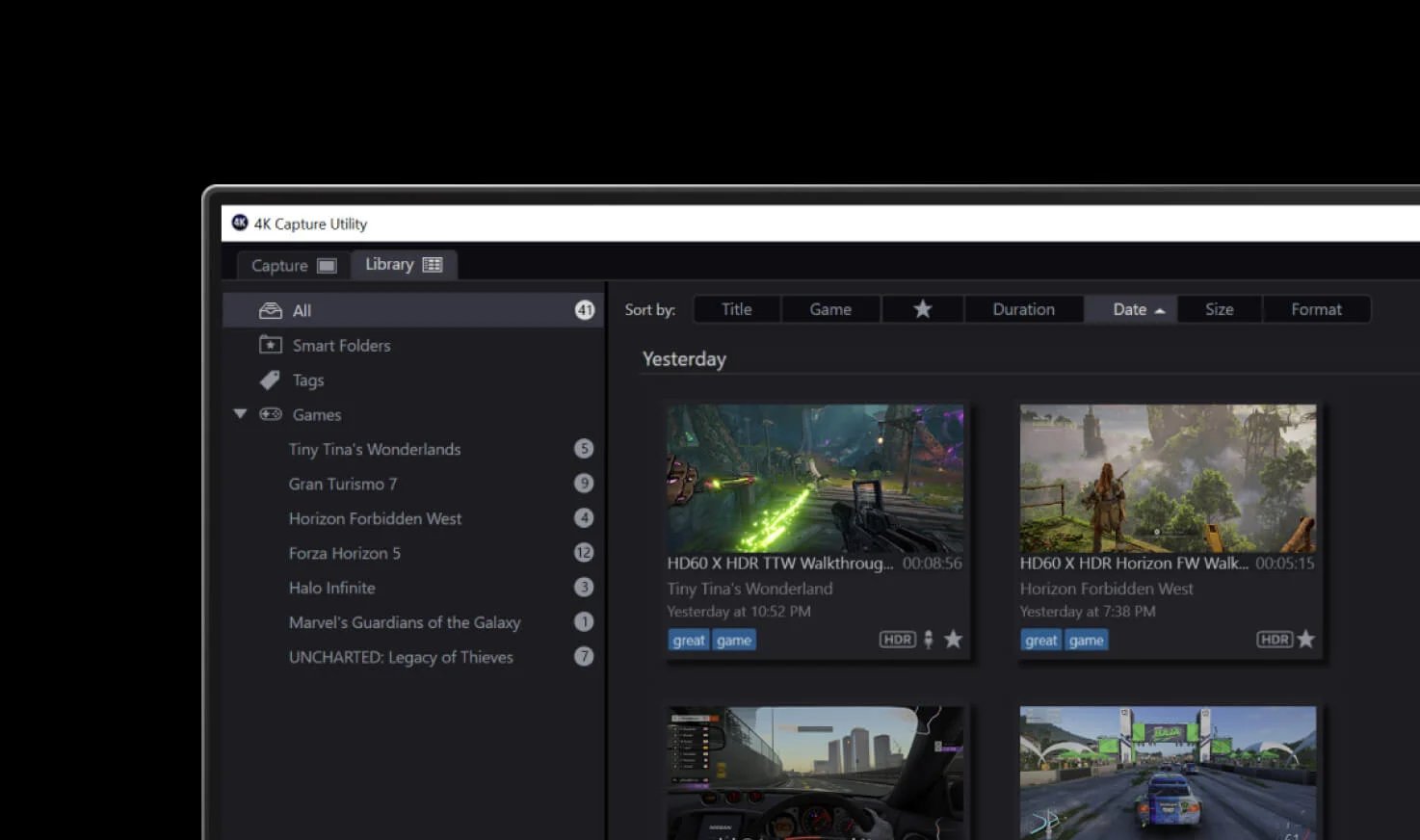
Task: Open the Gran Turismo cockpit video thumbnail
Action: click(x=815, y=773)
